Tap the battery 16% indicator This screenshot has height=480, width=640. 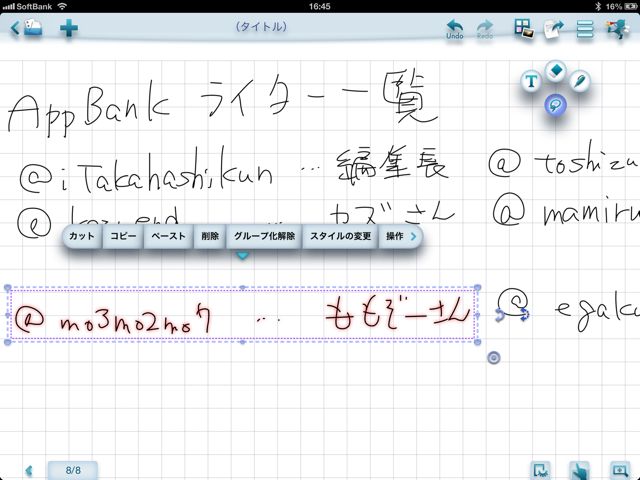(621, 6)
